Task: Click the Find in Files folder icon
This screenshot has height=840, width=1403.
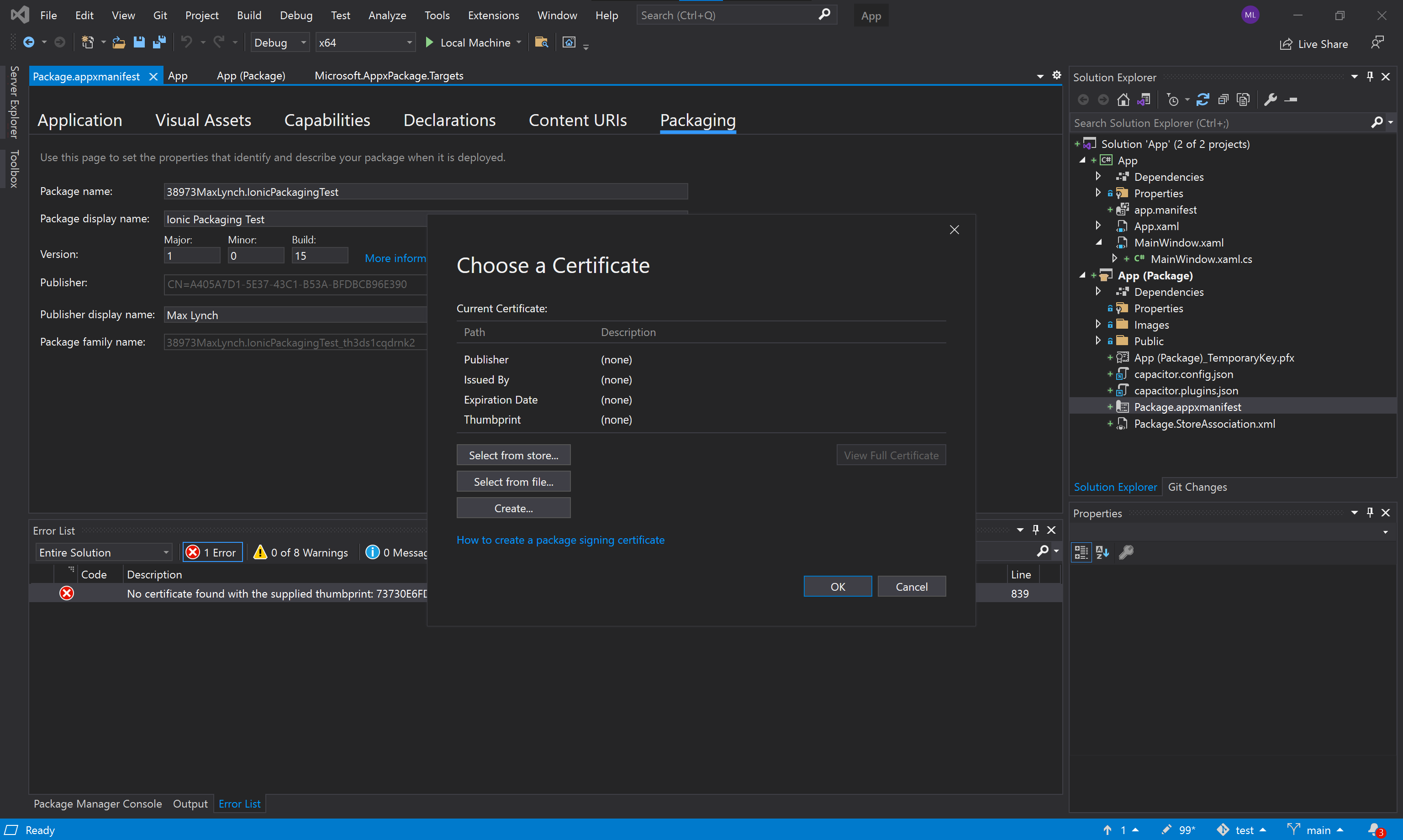Action: 542,42
